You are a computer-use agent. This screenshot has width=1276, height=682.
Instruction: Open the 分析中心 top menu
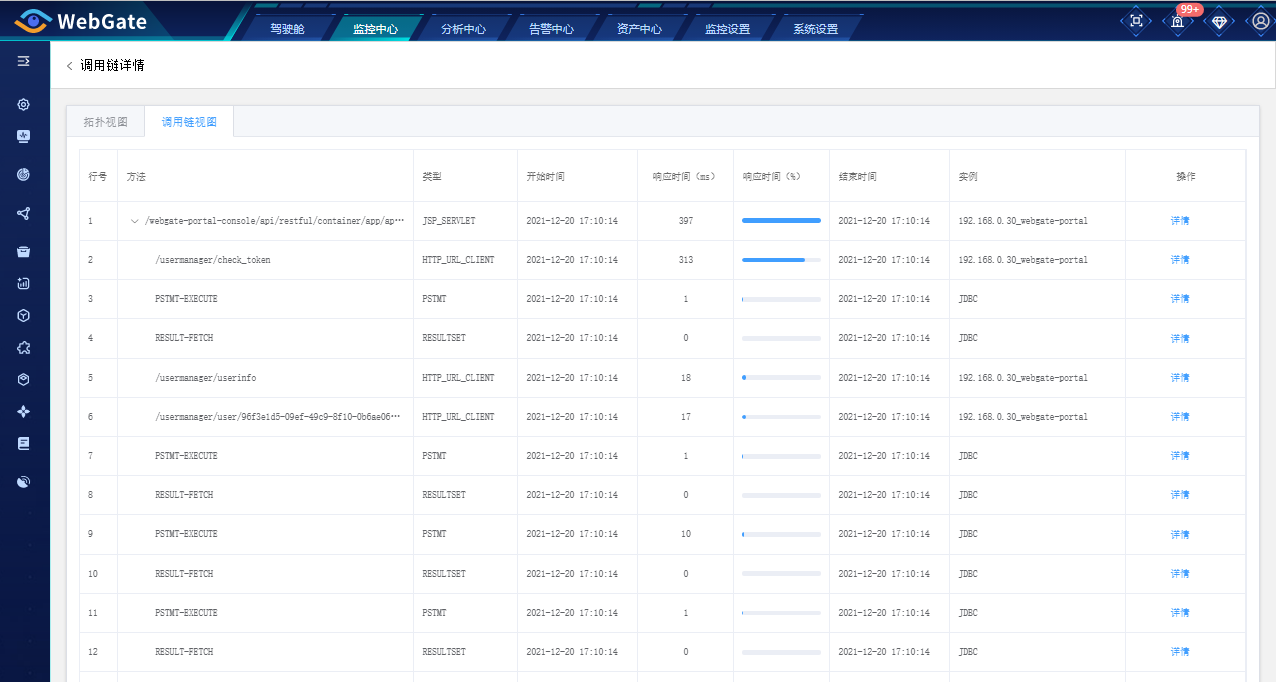point(463,29)
